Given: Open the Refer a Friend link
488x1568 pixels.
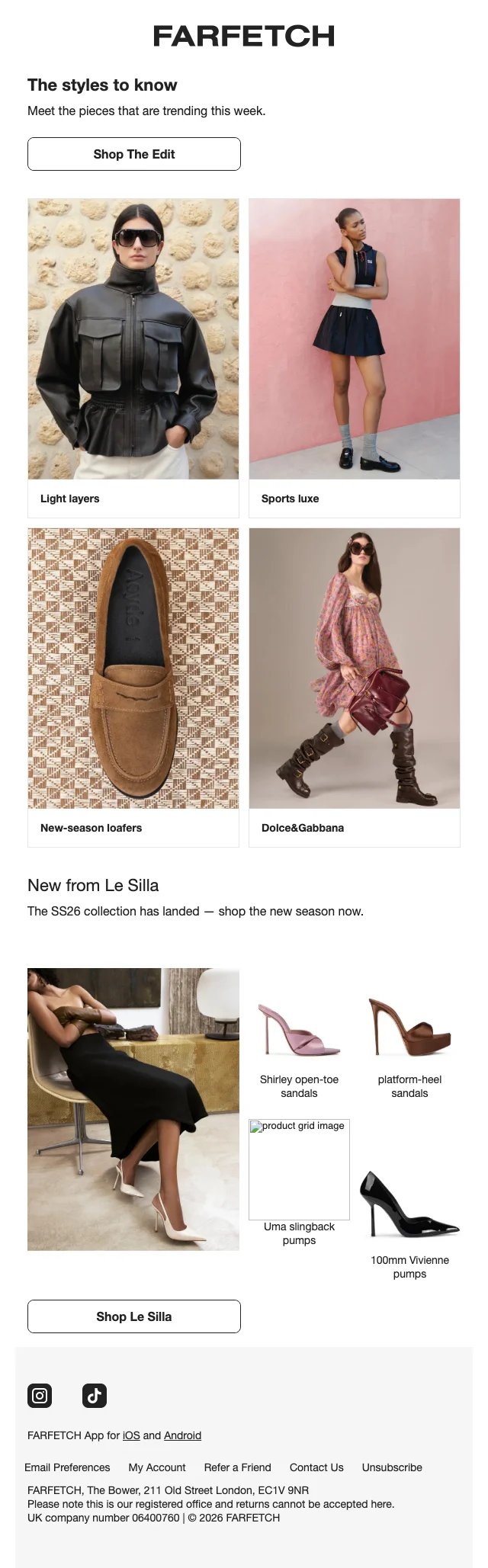Looking at the screenshot, I should tap(238, 1467).
